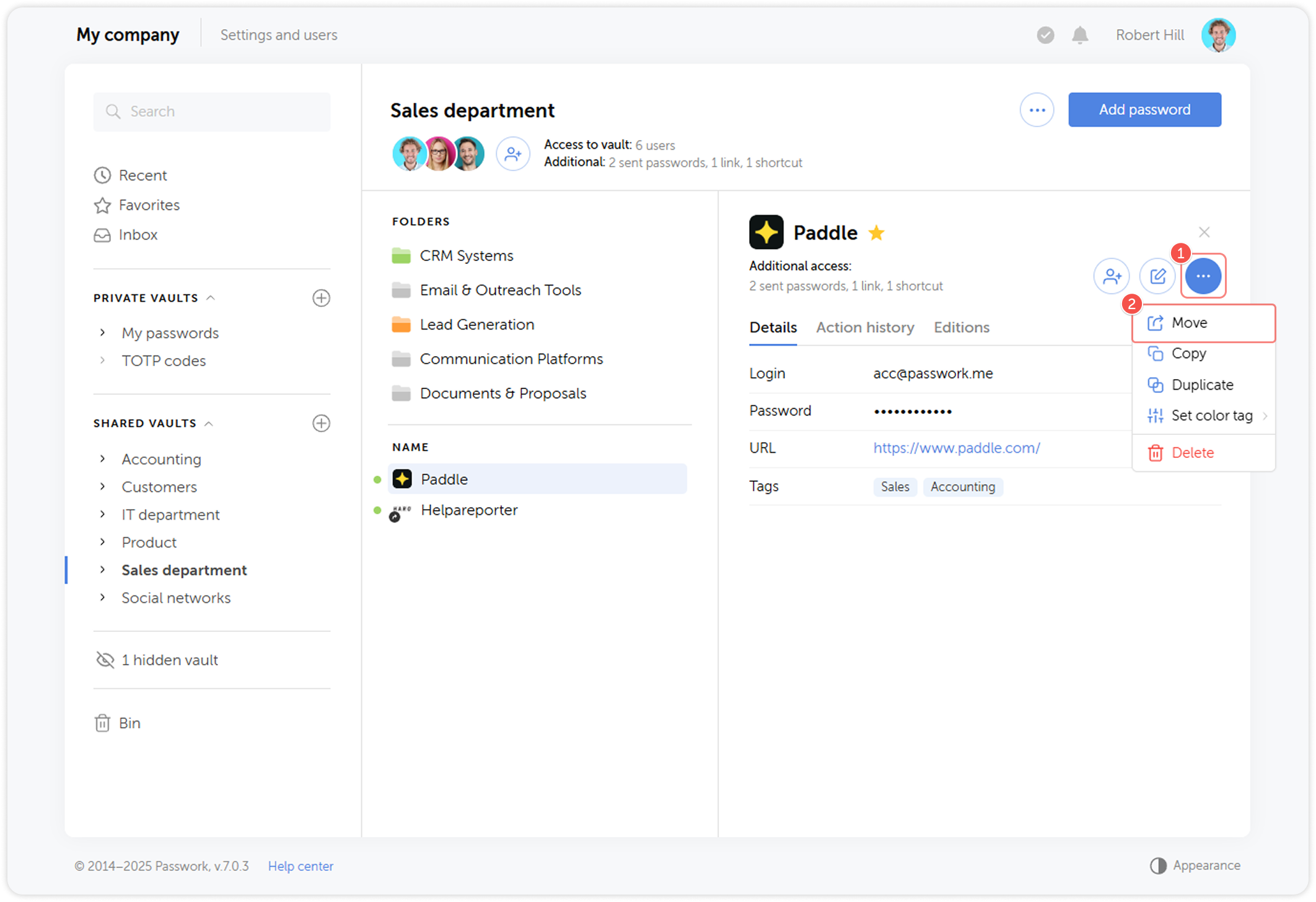
Task: Click the Add password button
Action: tap(1144, 110)
